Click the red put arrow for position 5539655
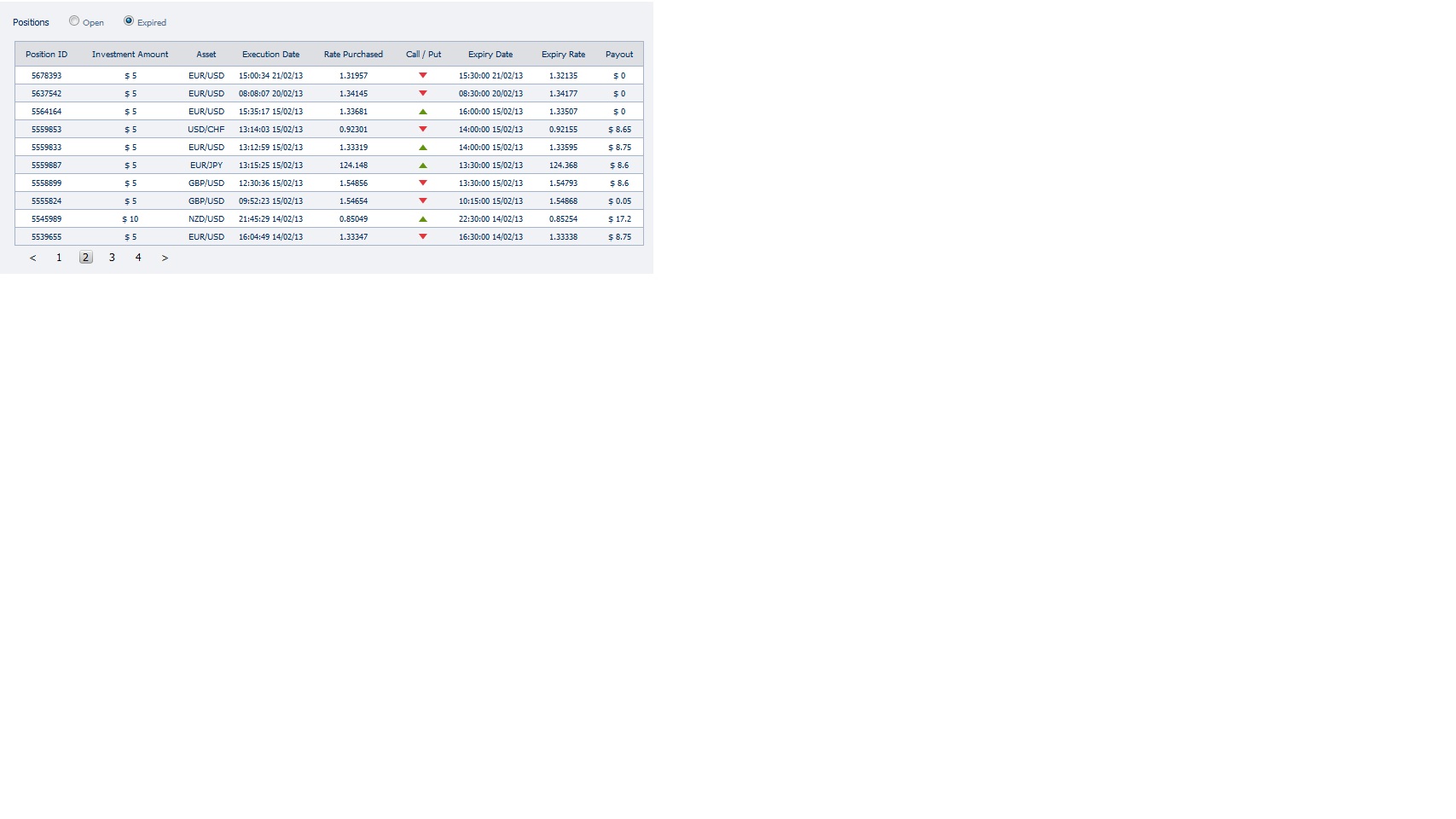 423,237
